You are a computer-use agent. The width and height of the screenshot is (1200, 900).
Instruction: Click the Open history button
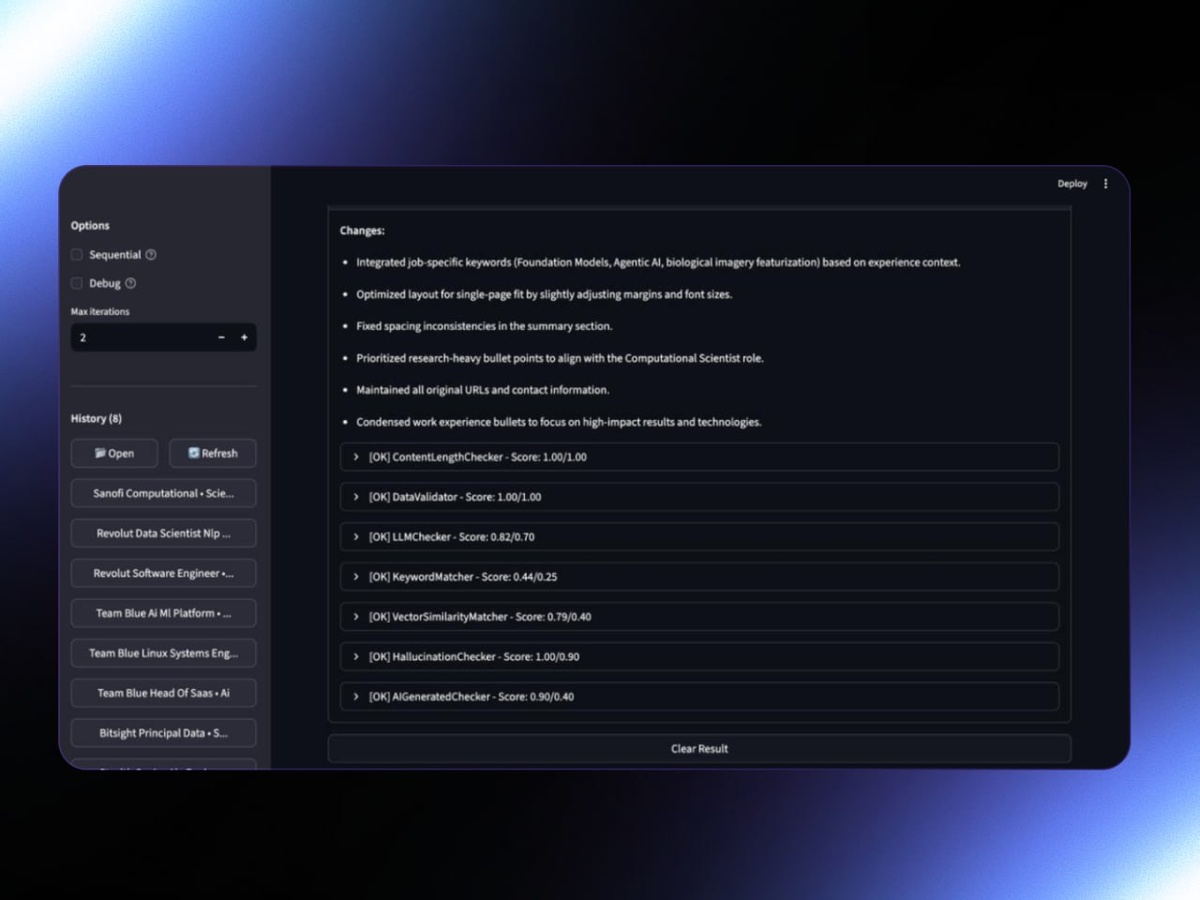point(114,453)
